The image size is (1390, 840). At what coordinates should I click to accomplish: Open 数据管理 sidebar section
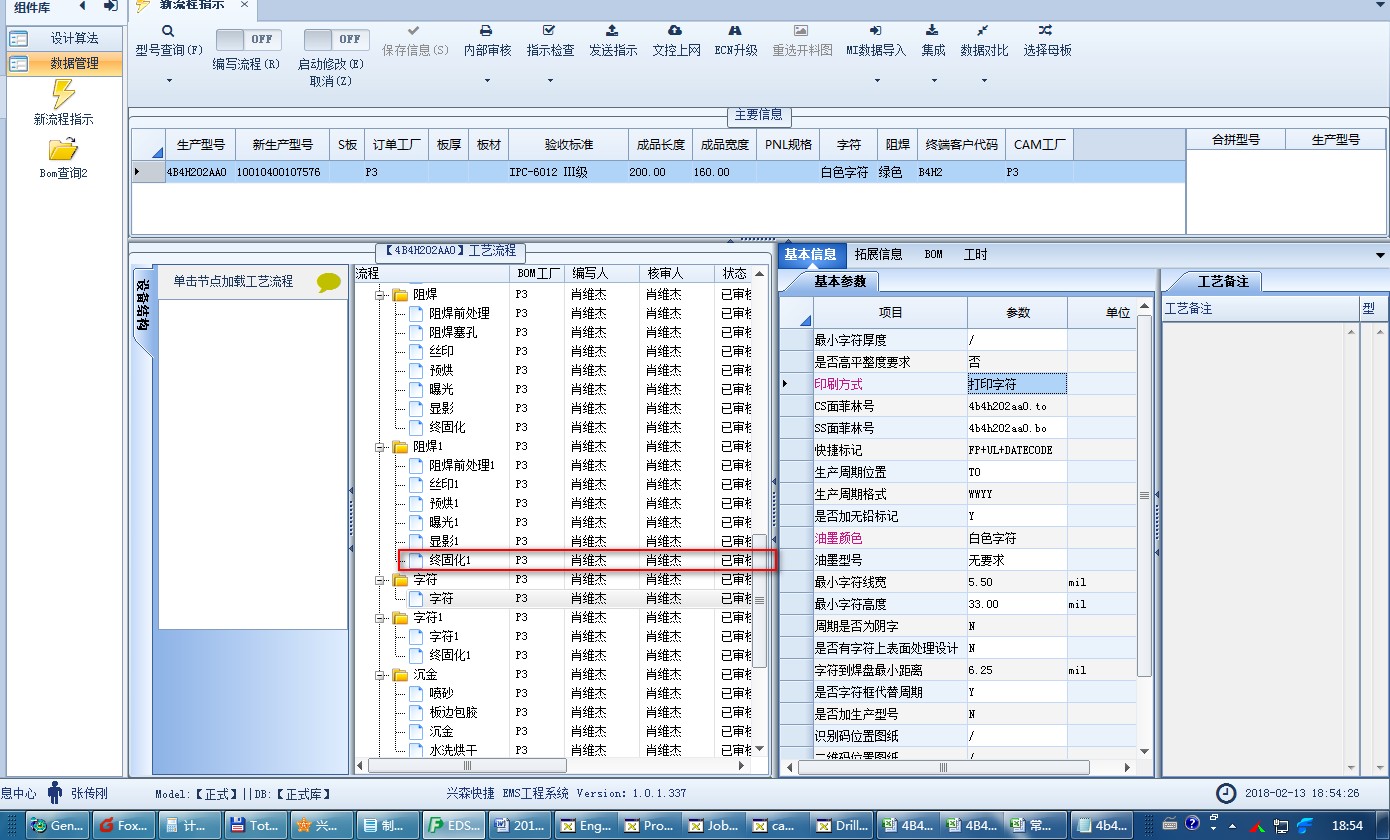click(63, 63)
